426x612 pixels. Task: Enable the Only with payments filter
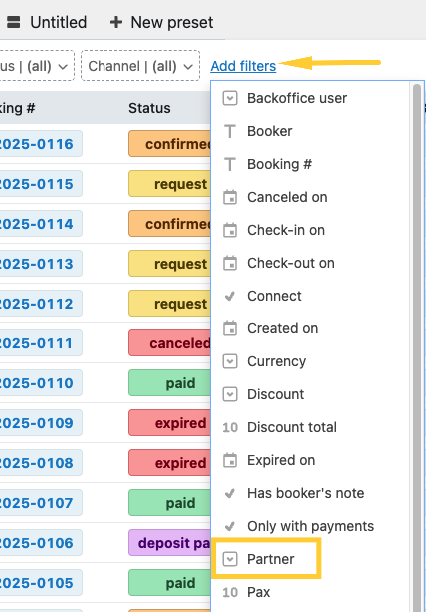pyautogui.click(x=310, y=526)
